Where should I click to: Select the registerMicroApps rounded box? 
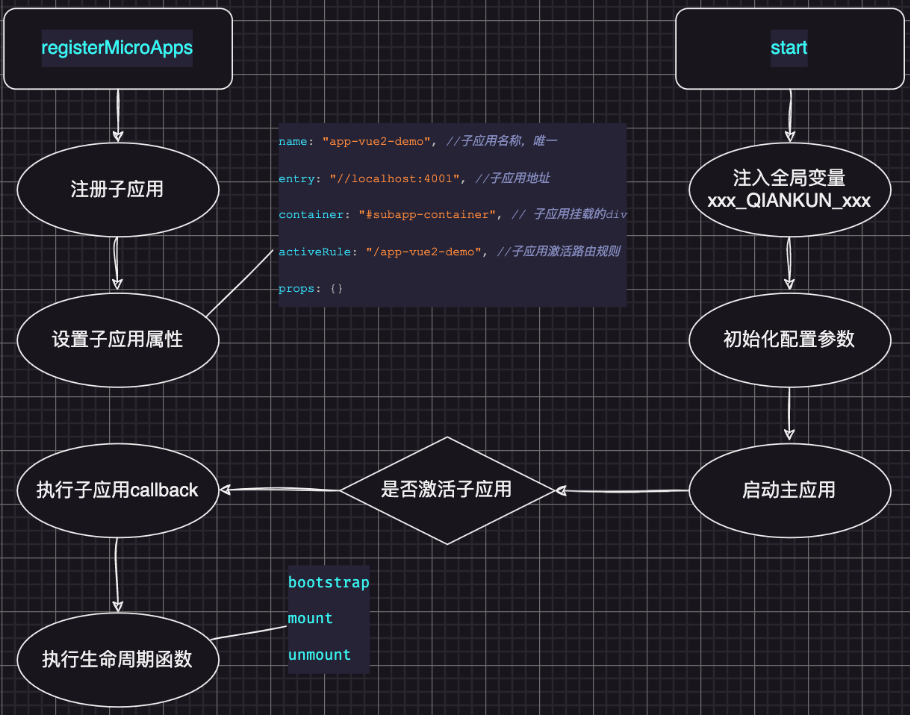click(118, 49)
